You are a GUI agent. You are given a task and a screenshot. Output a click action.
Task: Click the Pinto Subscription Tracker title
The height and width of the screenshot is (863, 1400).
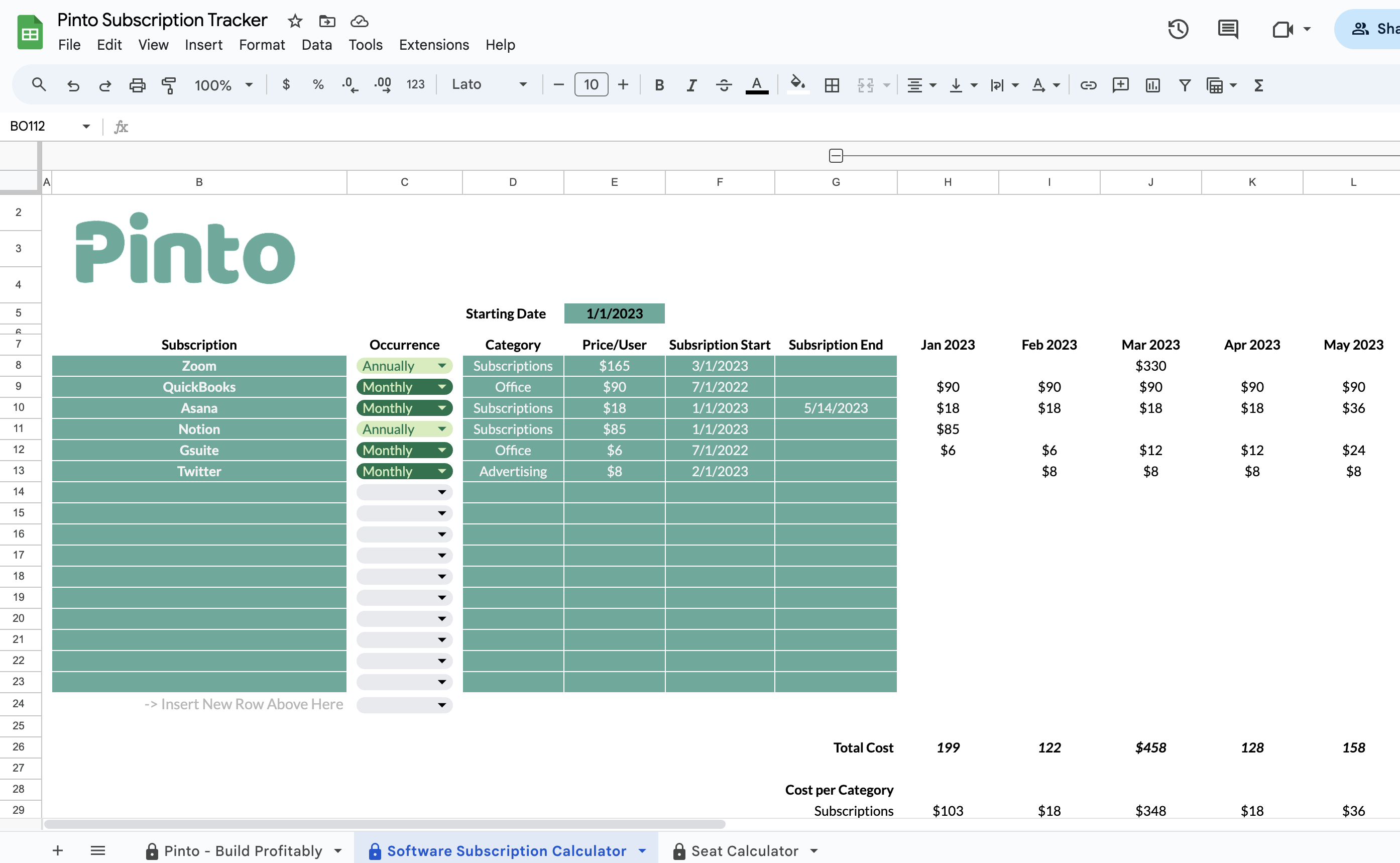click(x=162, y=20)
